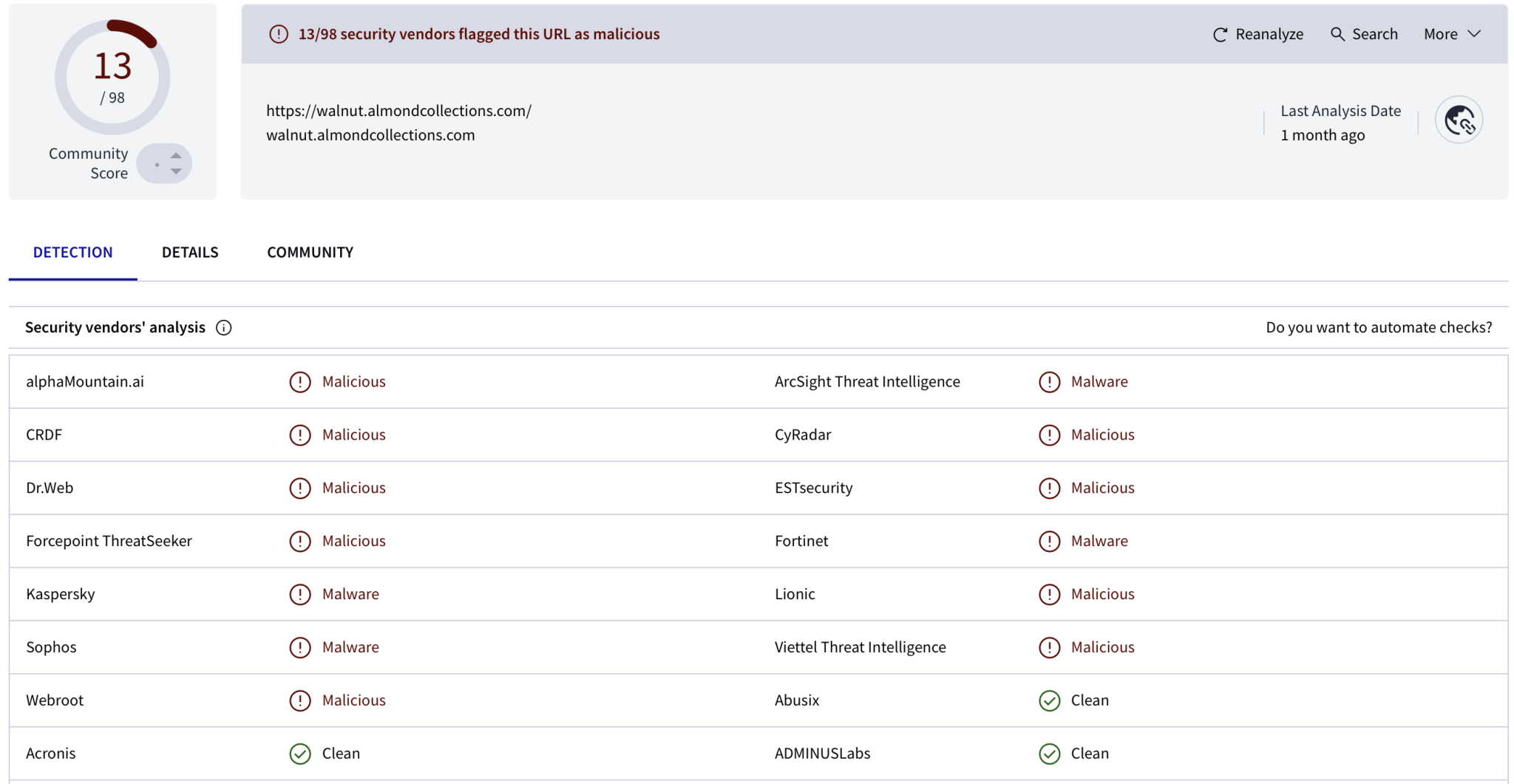Click Abusix's green Clean checkmark icon

click(1049, 701)
